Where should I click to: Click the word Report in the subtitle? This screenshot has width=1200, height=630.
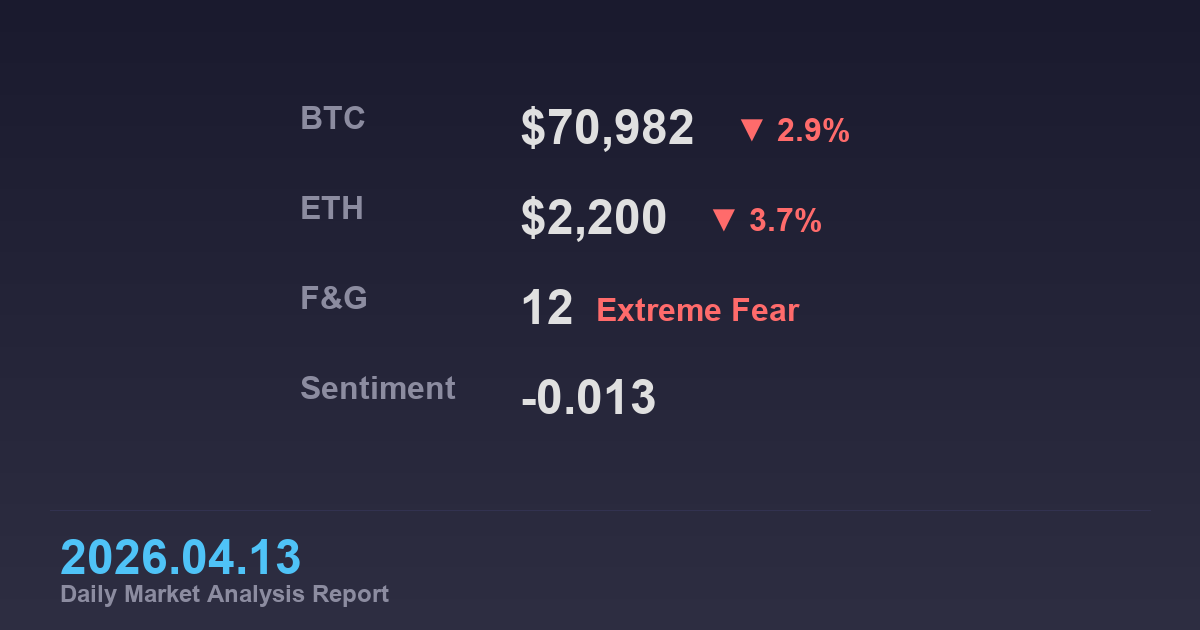350,594
